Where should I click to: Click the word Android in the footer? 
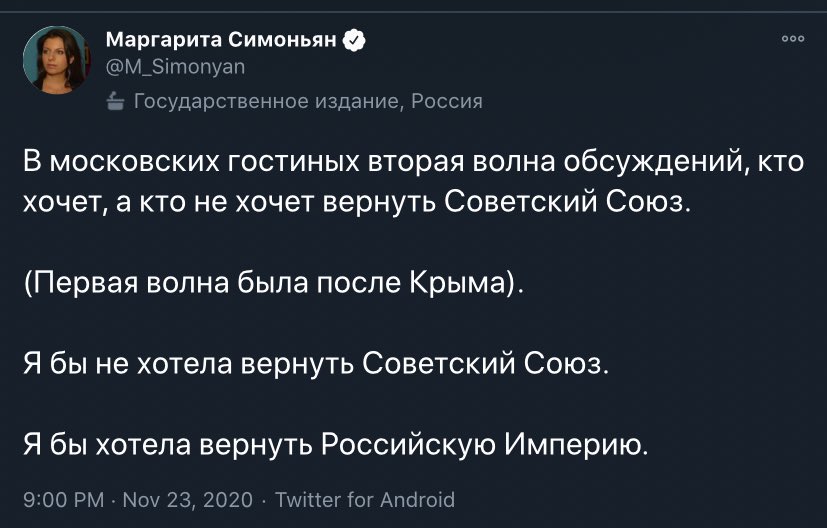click(x=417, y=500)
